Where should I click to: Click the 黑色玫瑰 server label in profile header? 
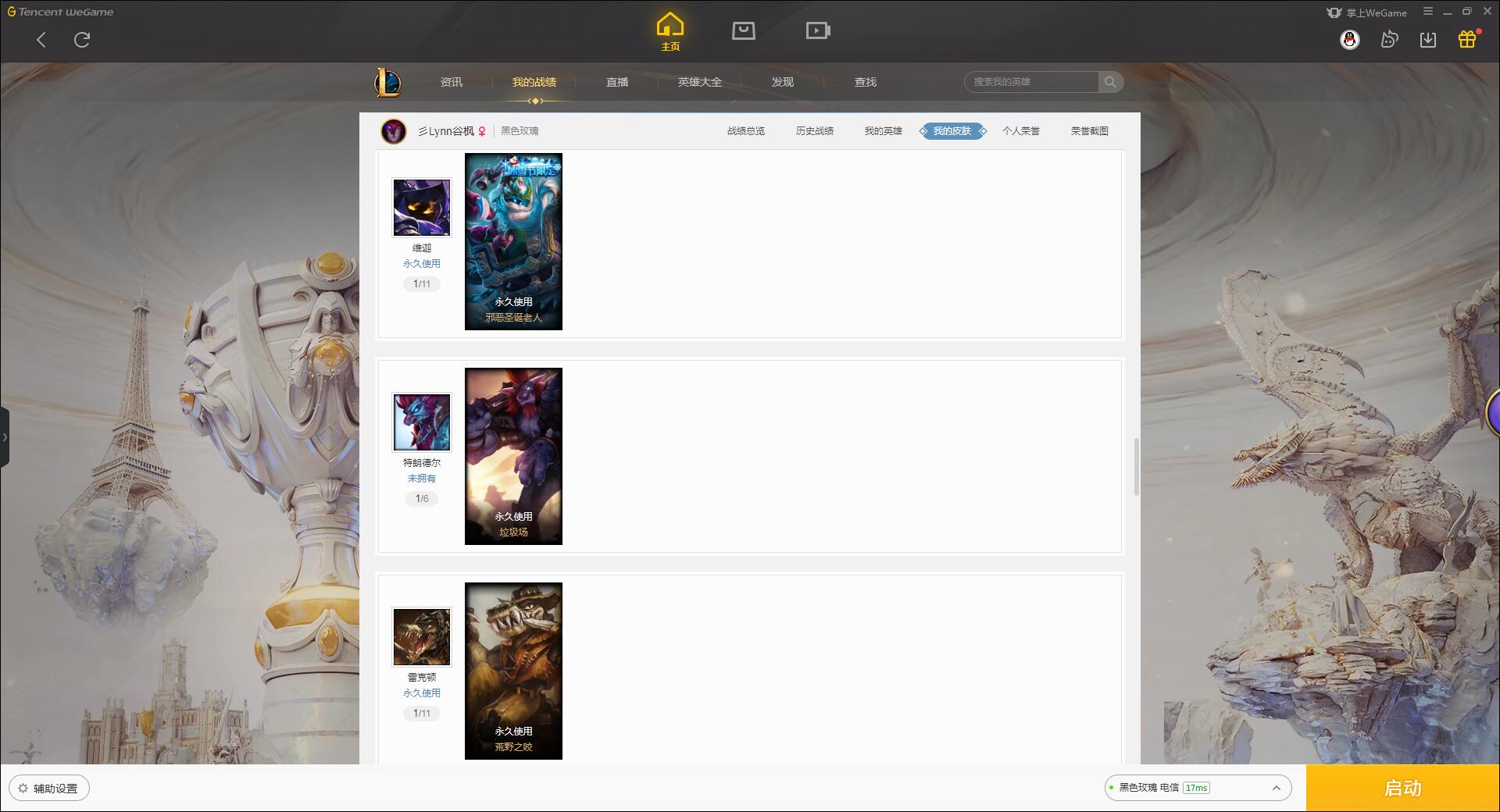click(x=520, y=131)
